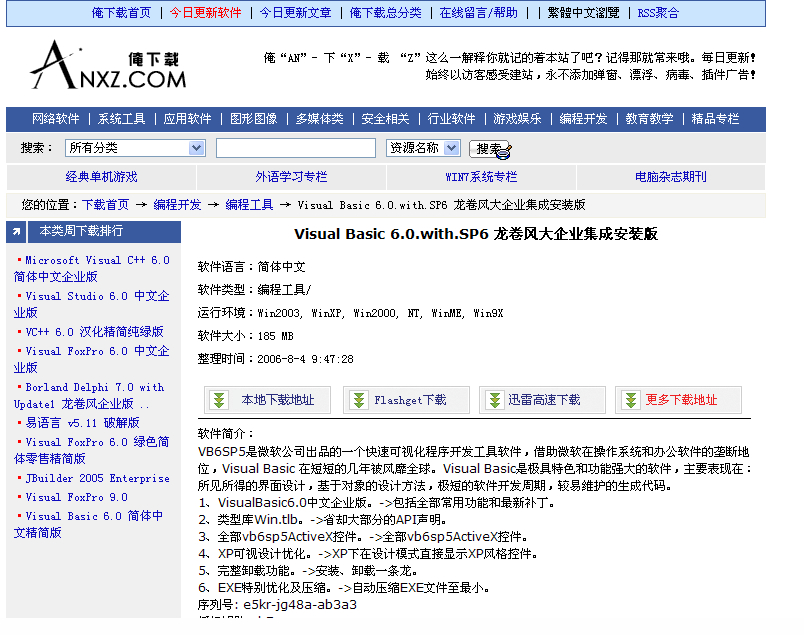Select 系统工具 in navigation bar
Screen dimensions: 804x635
[x=122, y=119]
